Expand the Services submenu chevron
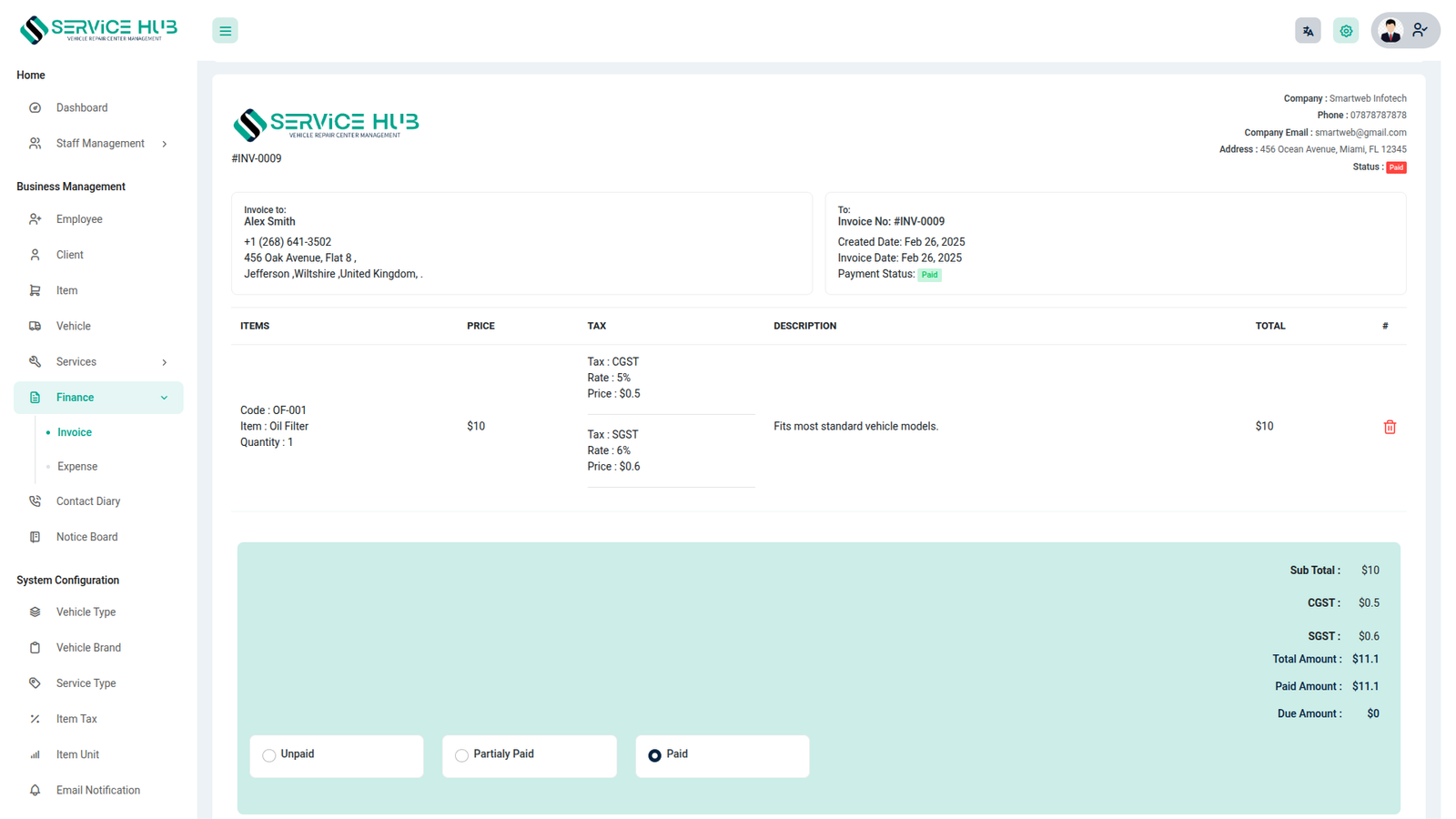This screenshot has width=1456, height=819. coord(165,362)
